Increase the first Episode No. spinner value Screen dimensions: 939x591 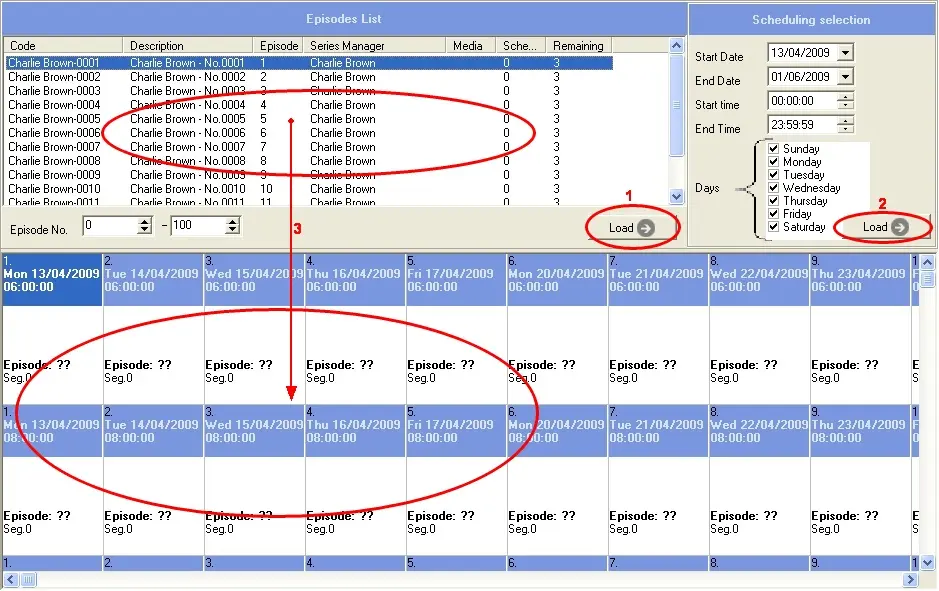[144, 222]
